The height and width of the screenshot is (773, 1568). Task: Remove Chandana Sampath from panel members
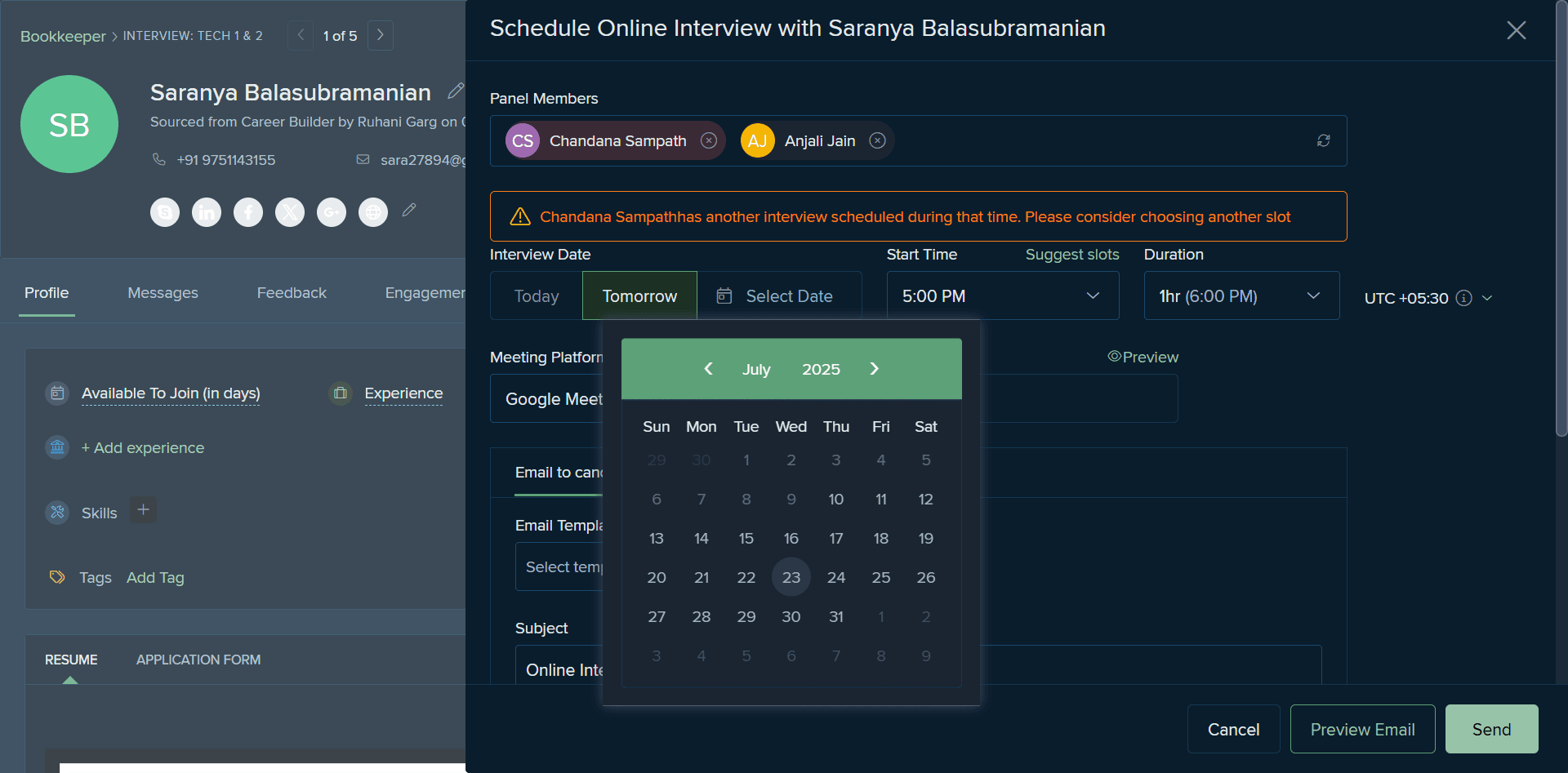pyautogui.click(x=709, y=140)
